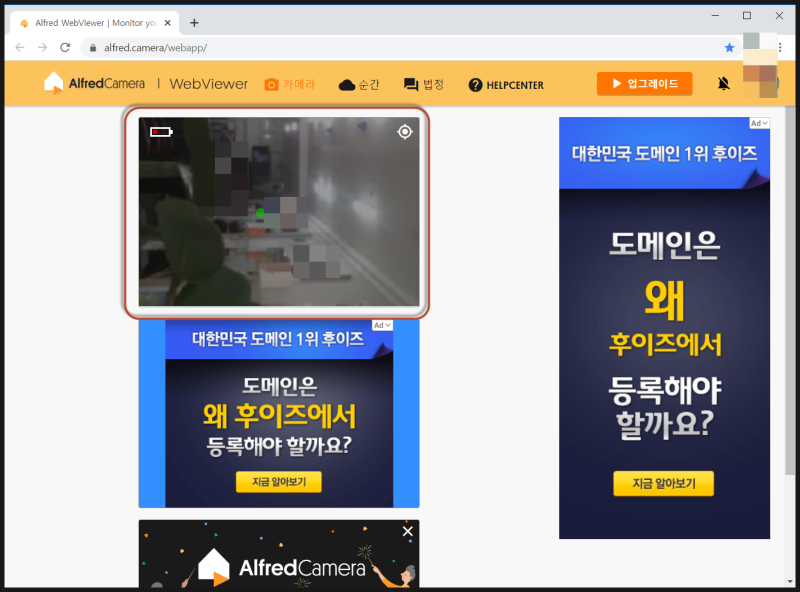This screenshot has width=800, height=592.
Task: Minimize the browser window
Action: coord(715,15)
